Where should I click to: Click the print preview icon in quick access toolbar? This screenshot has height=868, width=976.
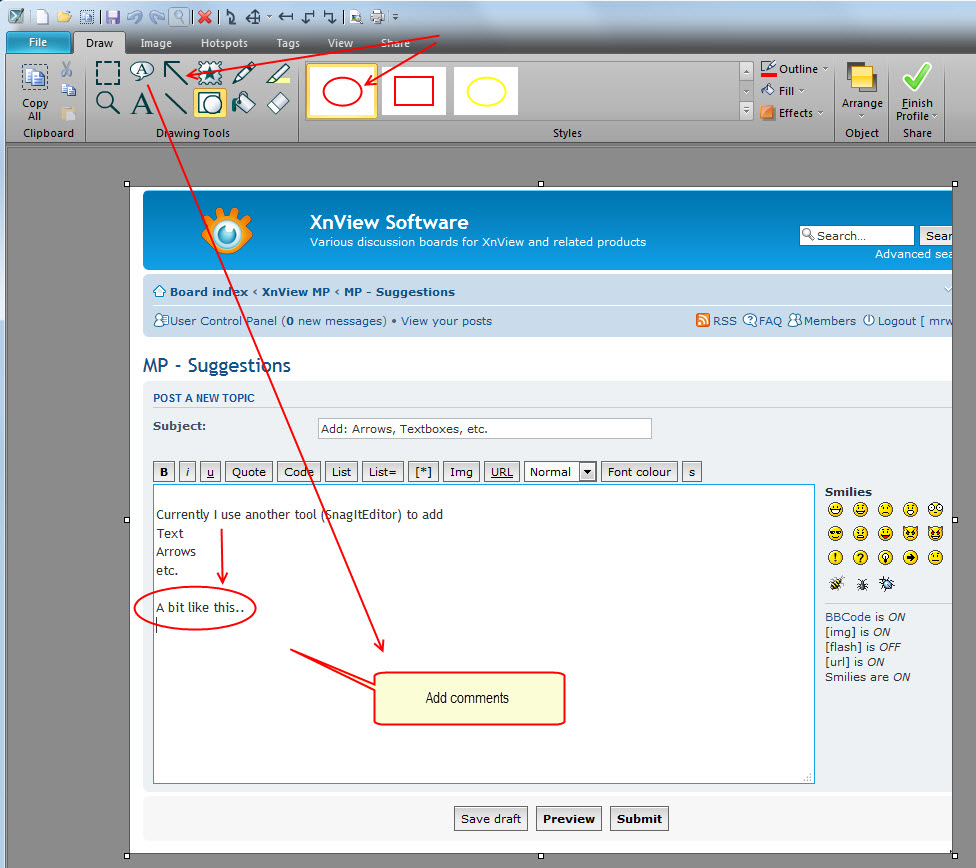pos(355,17)
